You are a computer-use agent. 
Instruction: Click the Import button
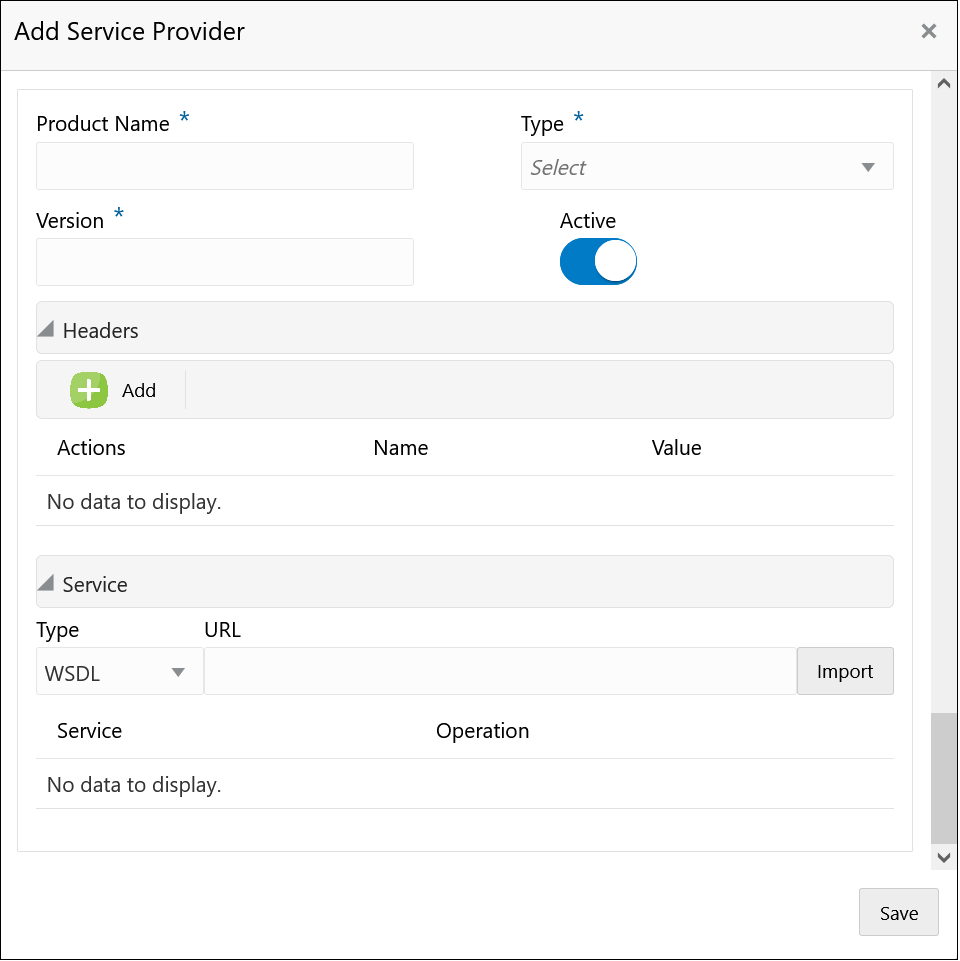click(845, 671)
